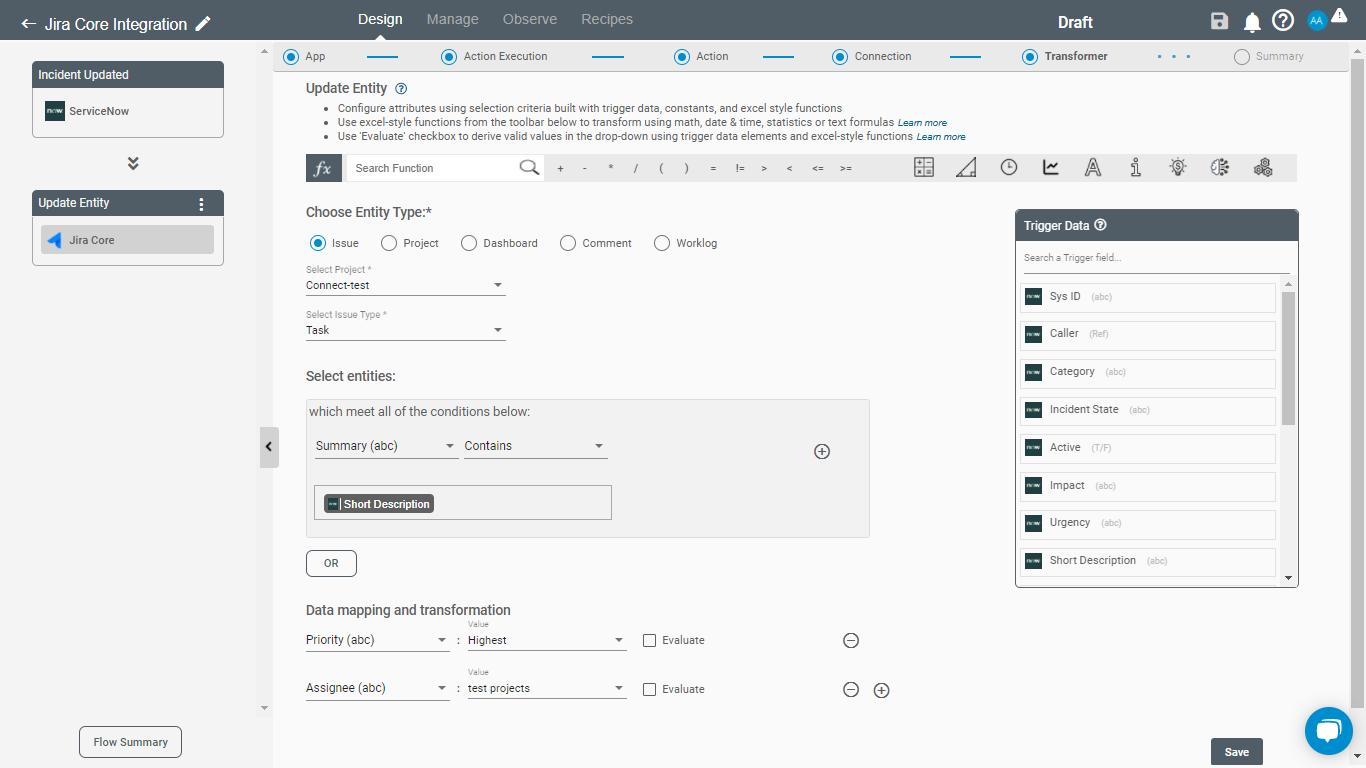Open math functions calculator icon

(x=924, y=168)
